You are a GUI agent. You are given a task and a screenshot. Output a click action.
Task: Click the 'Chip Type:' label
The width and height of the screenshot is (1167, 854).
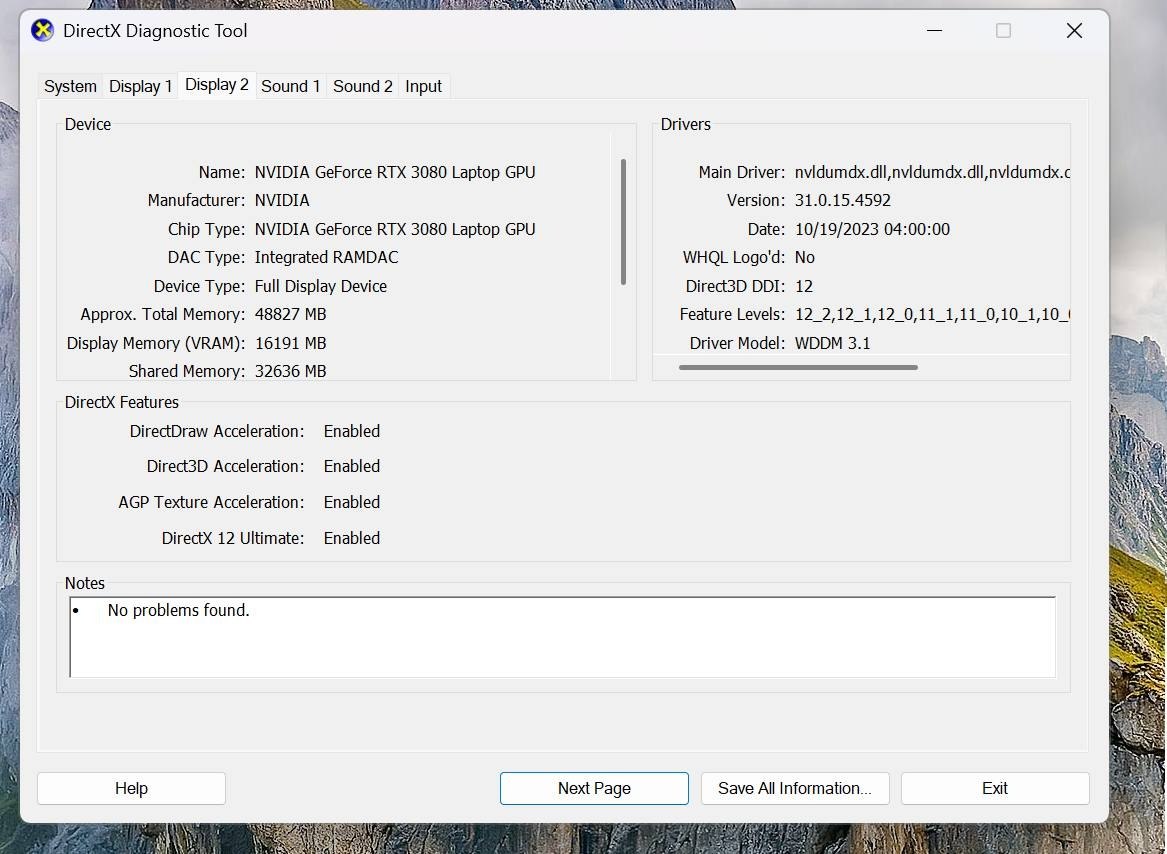206,229
